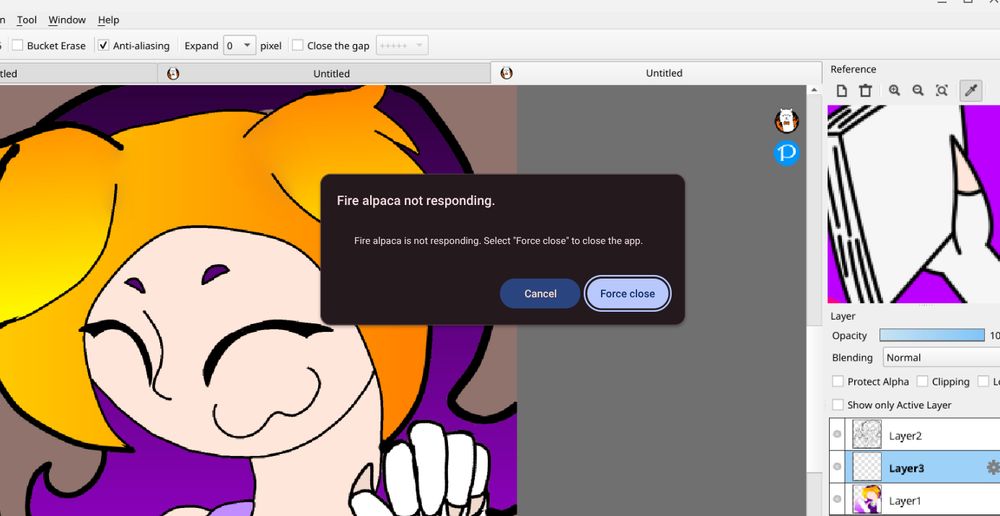The image size is (1000, 516).
Task: Fit the reference image to panel view
Action: tap(942, 91)
